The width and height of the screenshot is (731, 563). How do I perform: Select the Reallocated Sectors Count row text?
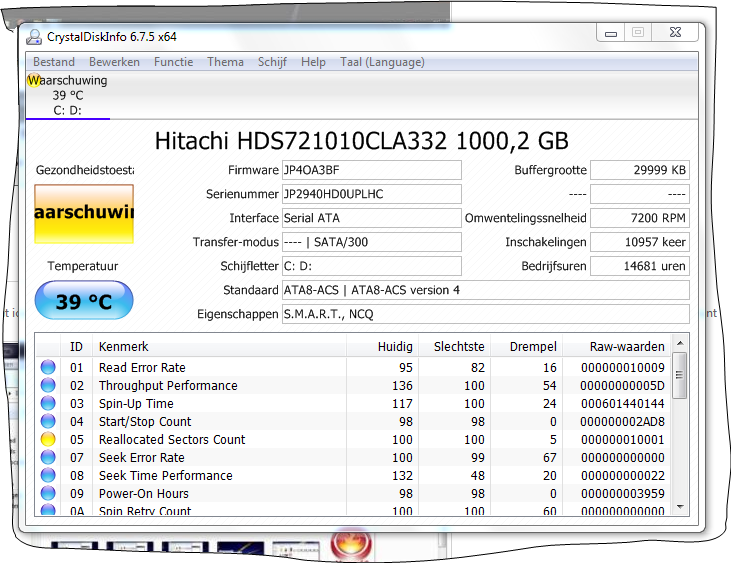pos(172,439)
